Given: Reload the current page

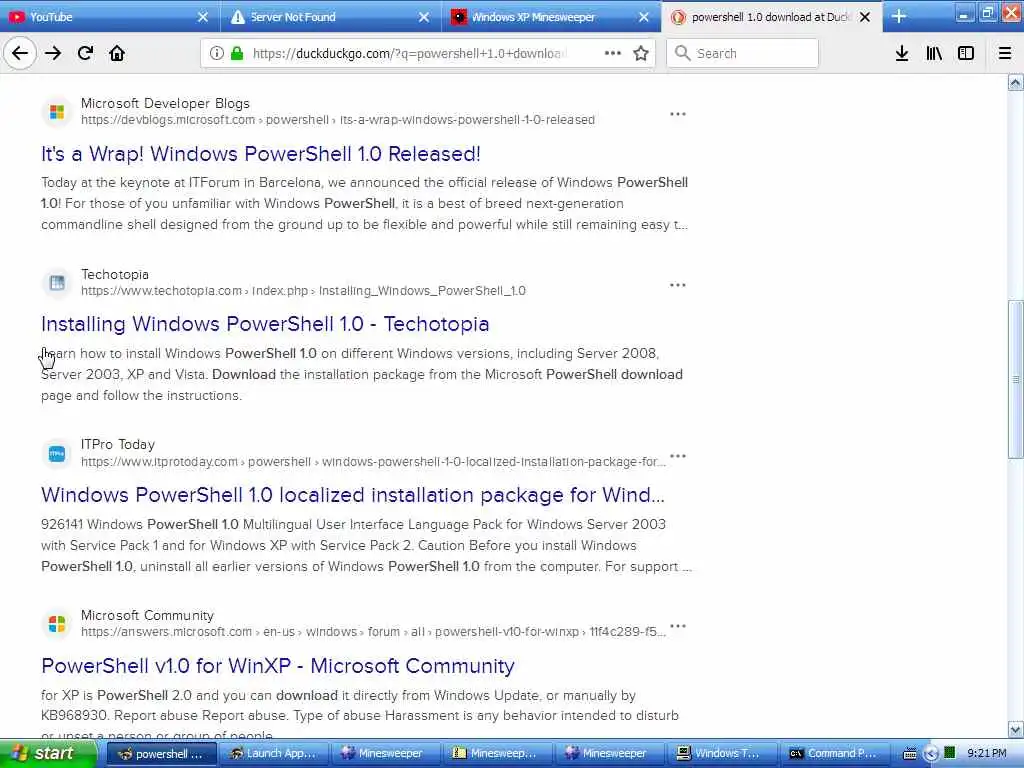Looking at the screenshot, I should (x=85, y=53).
